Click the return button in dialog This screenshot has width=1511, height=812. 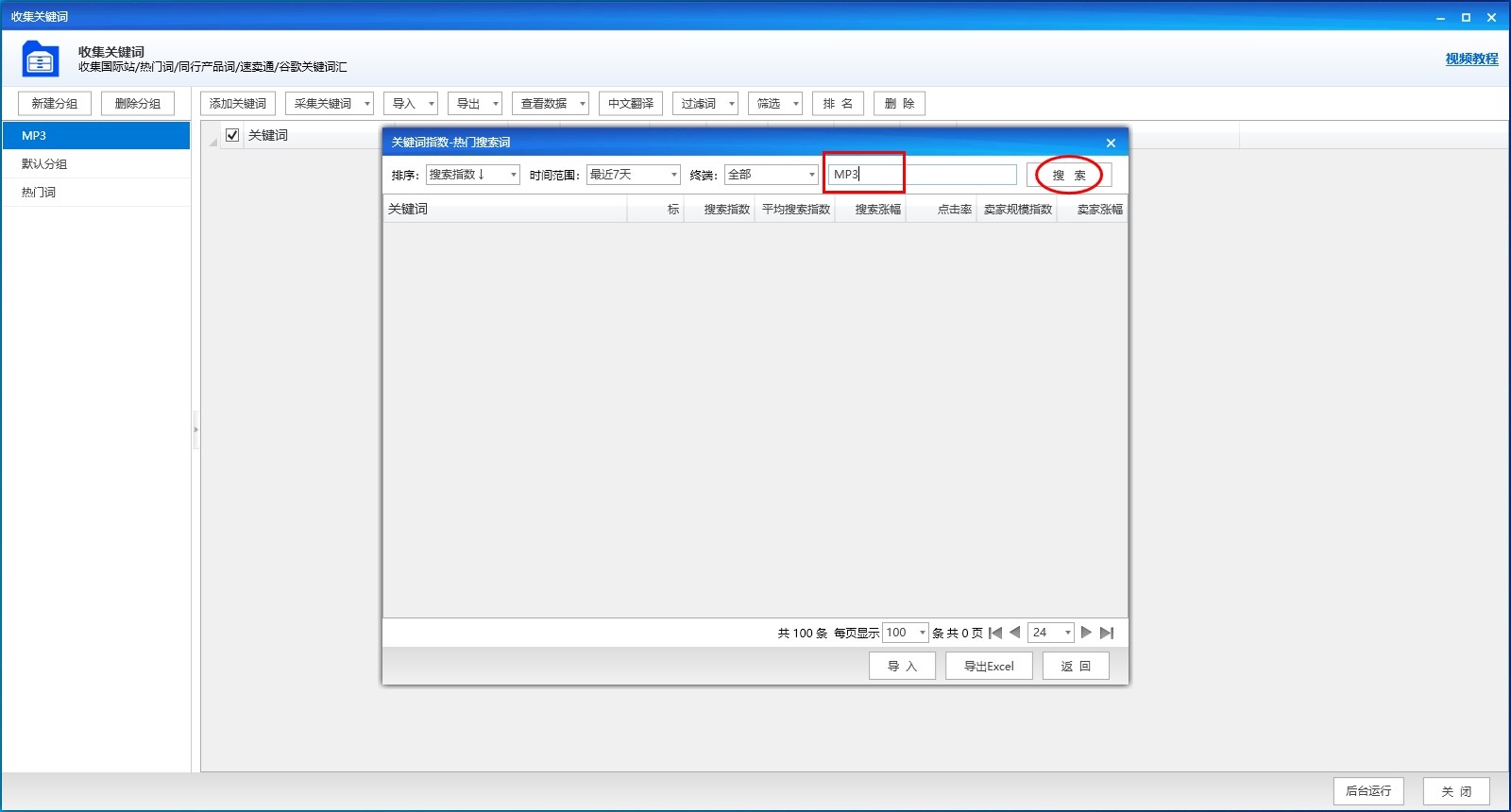point(1076,666)
